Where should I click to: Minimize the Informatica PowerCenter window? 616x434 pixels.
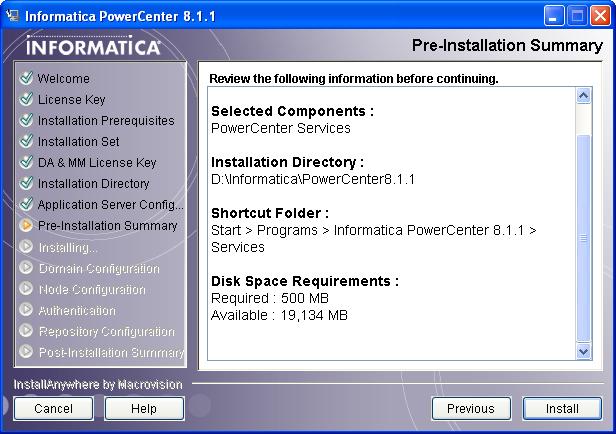point(554,16)
